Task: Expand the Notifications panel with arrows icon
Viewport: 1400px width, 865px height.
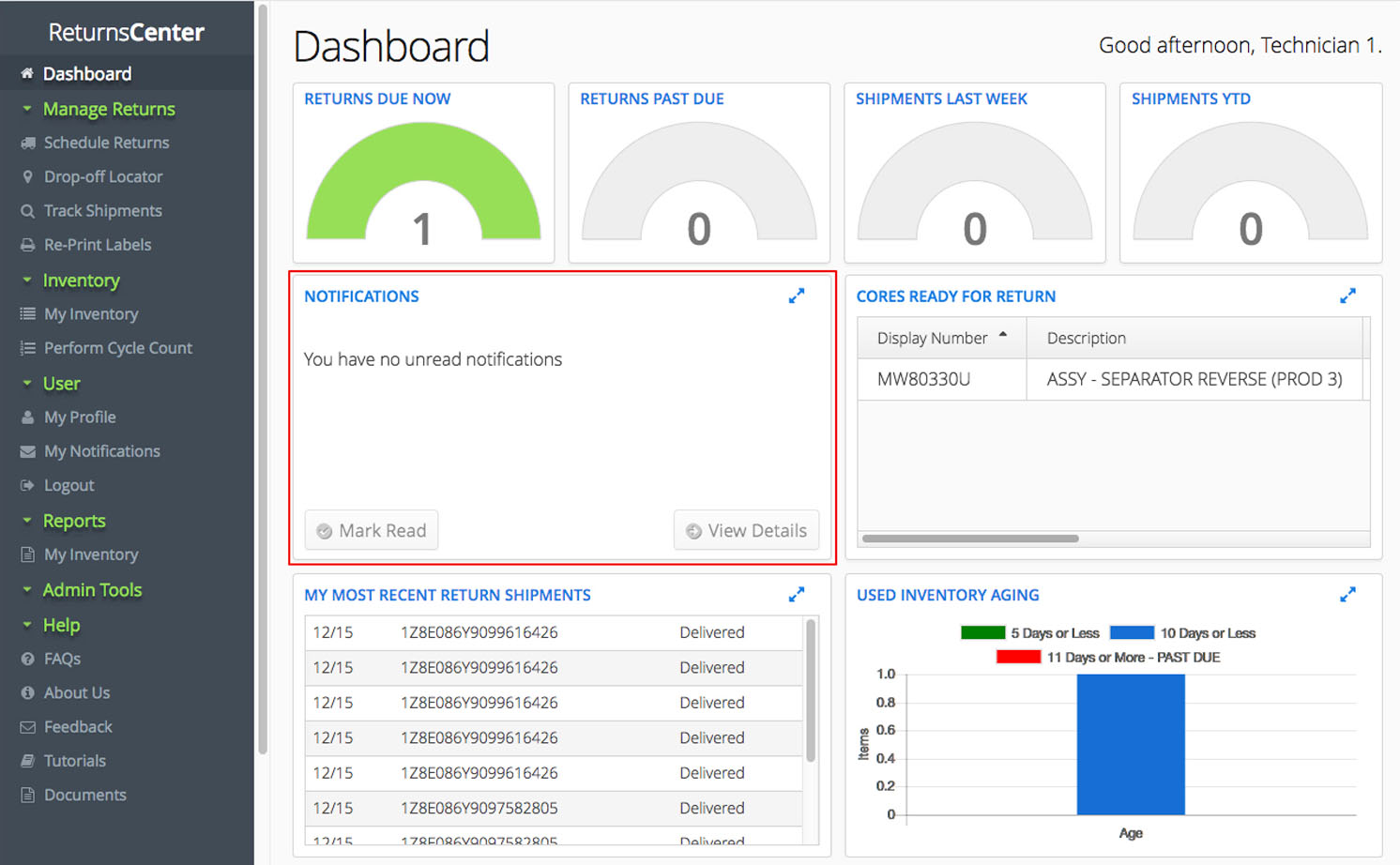Action: 797,296
